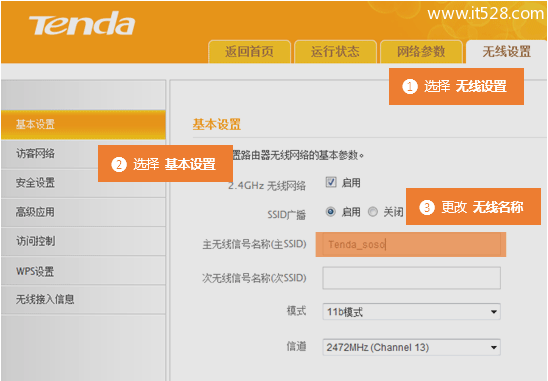Click the 次无线信号名称(次SSID) label

254,278
